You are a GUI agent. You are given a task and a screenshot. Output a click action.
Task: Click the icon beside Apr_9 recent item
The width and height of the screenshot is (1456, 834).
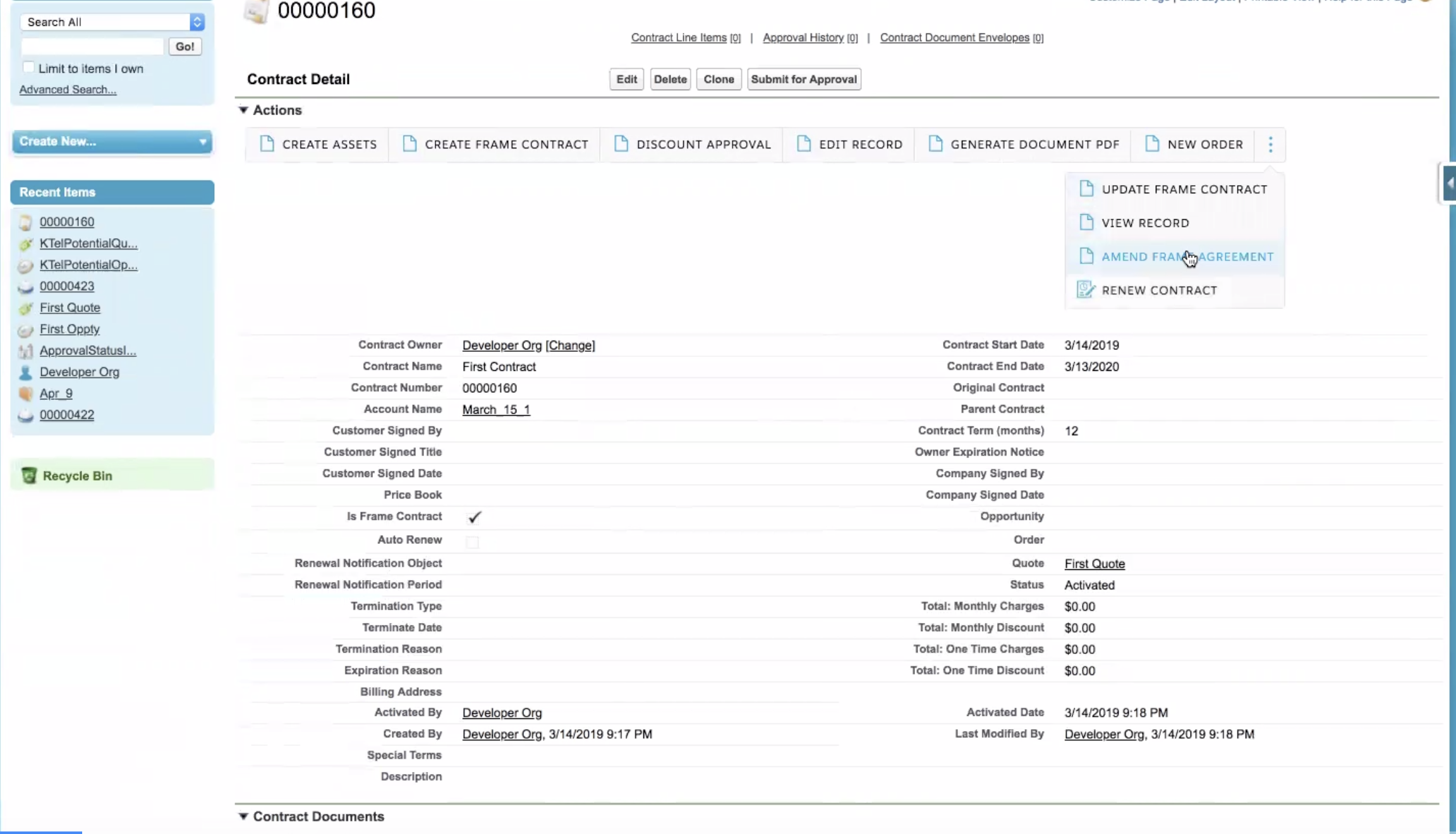pyautogui.click(x=25, y=394)
